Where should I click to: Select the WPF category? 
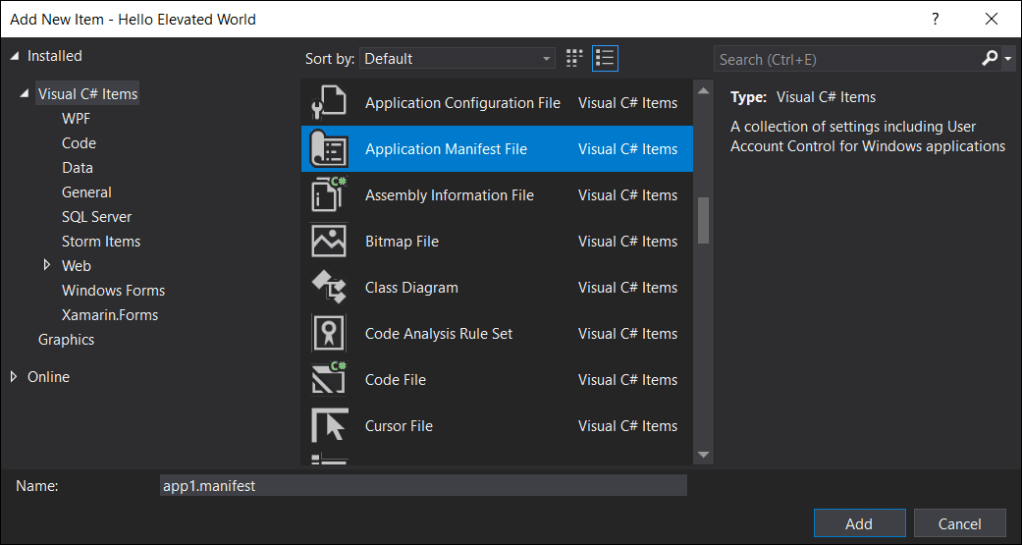pyautogui.click(x=76, y=119)
